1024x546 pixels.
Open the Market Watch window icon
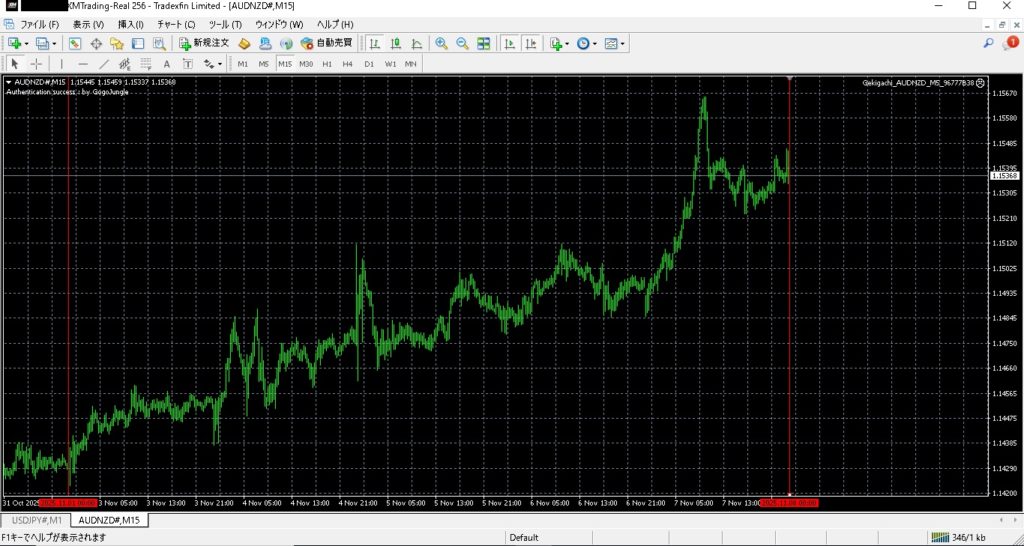(x=75, y=43)
